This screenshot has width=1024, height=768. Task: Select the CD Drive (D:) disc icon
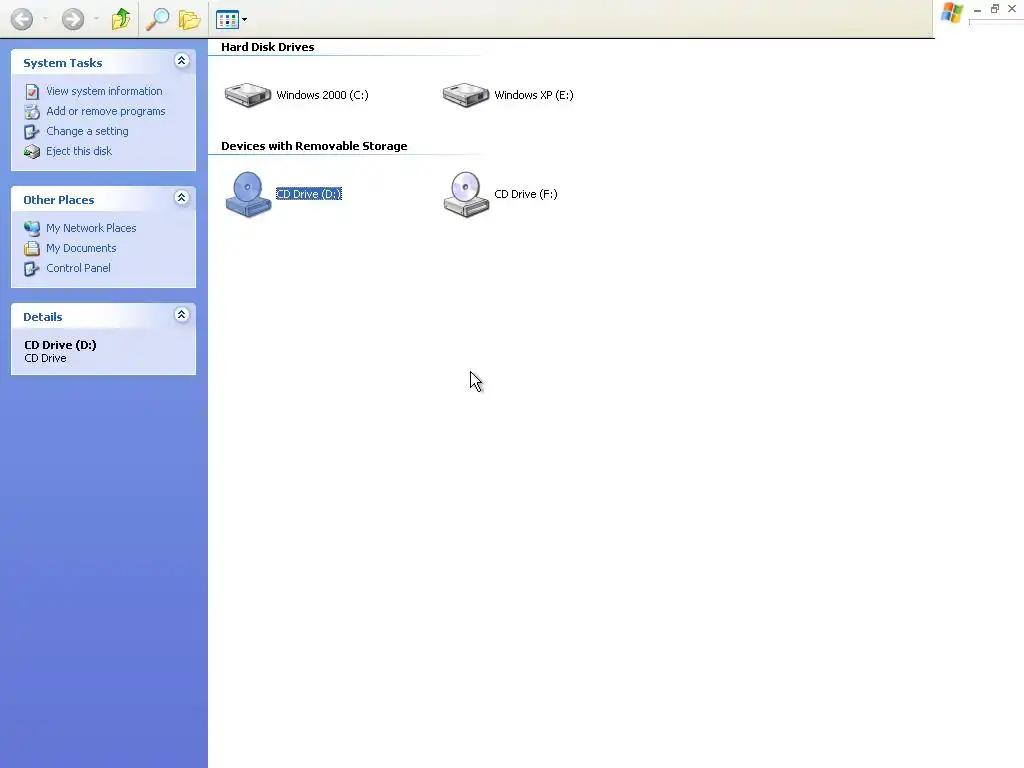pos(248,194)
